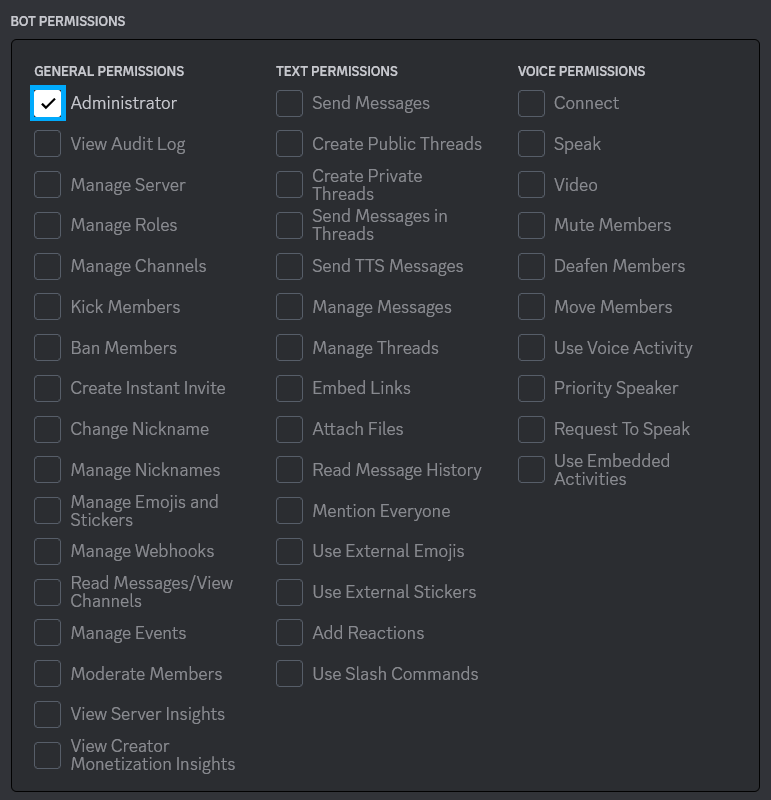This screenshot has height=800, width=771.
Task: Enable Send TTS Messages
Action: click(289, 266)
